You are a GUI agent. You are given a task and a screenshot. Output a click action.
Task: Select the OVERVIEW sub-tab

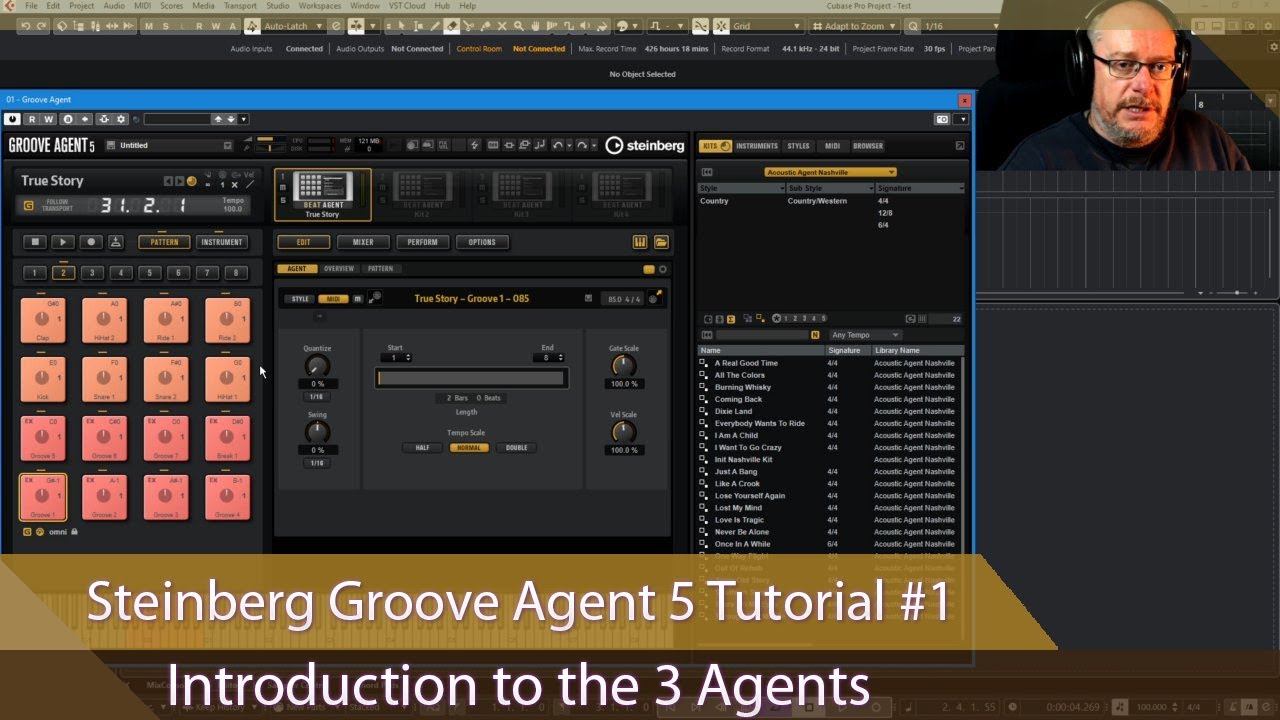[x=339, y=269]
